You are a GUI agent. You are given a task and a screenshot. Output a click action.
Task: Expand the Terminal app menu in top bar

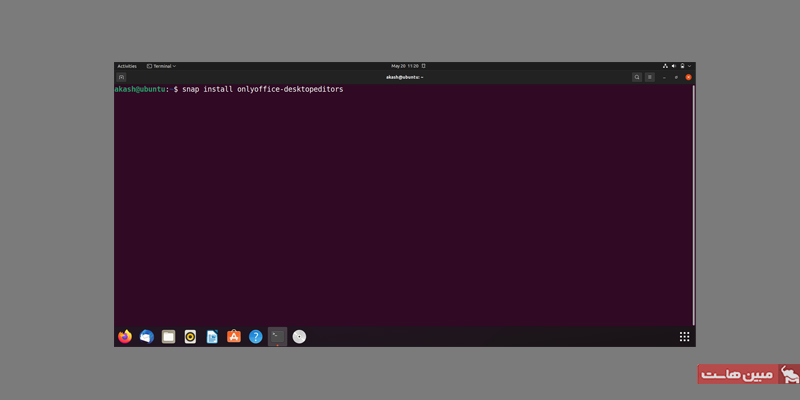(161, 66)
